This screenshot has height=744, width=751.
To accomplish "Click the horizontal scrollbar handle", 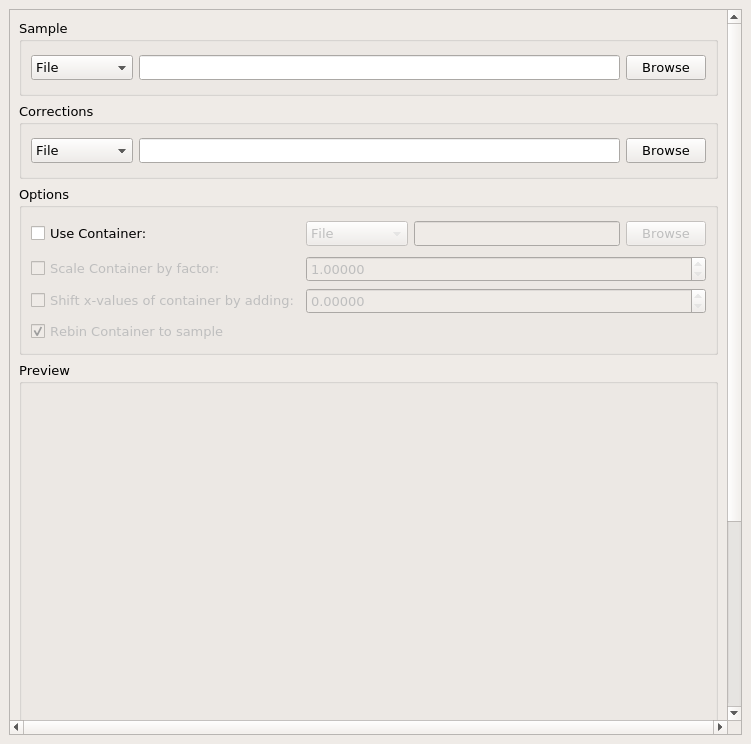I will (368, 727).
